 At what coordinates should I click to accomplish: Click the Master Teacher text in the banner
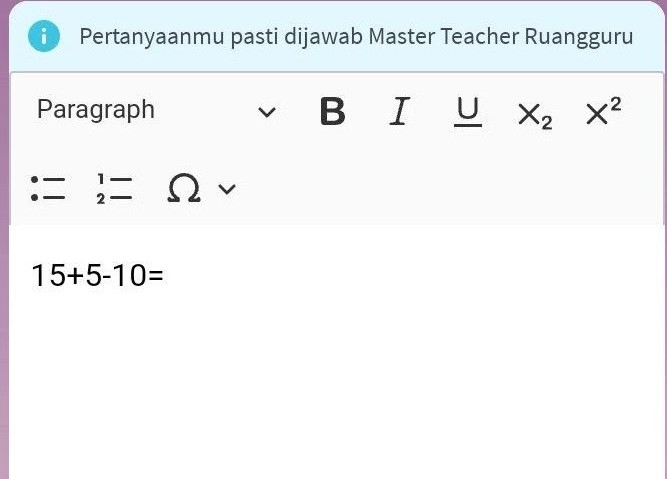444,36
